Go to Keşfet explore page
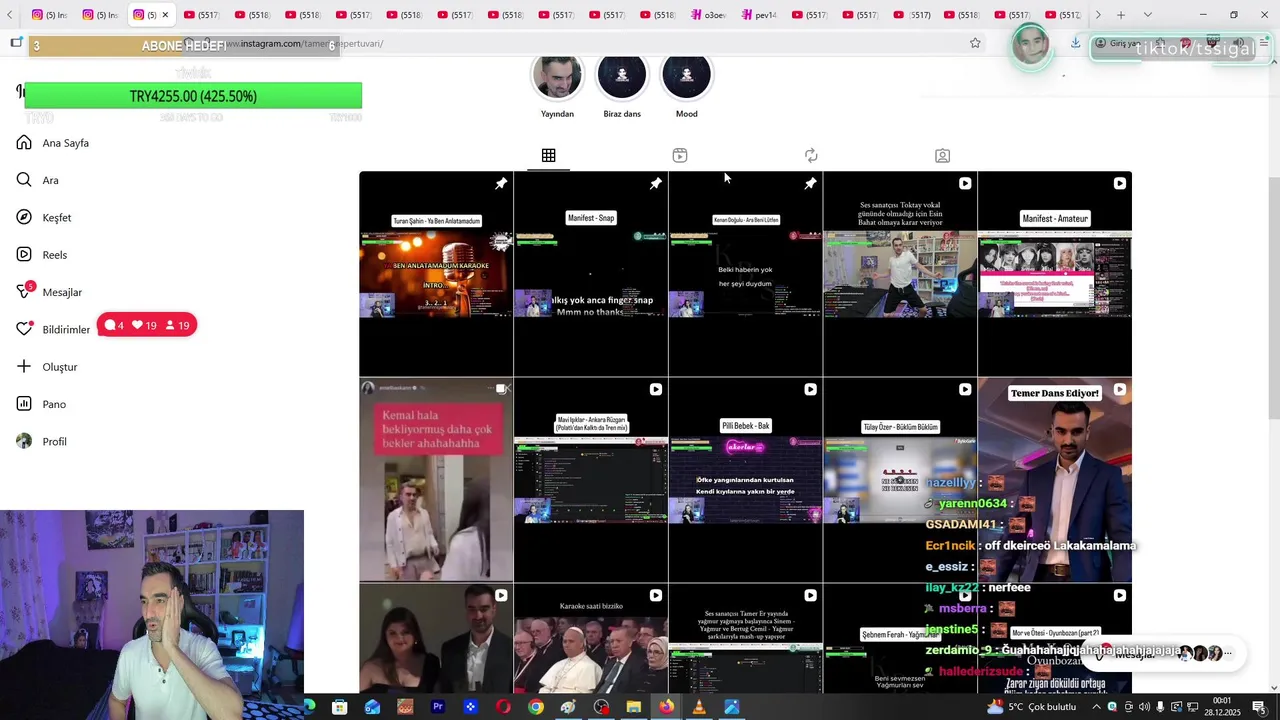This screenshot has width=1280, height=720. [x=44, y=218]
